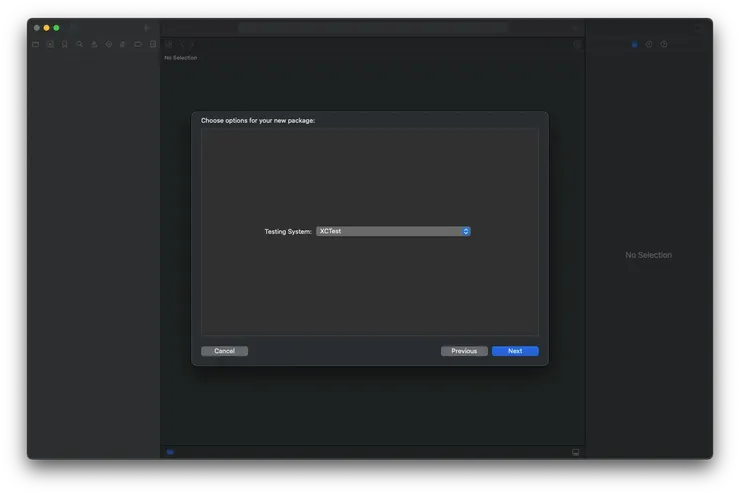Go back with the left chevron
The image size is (740, 495).
pos(182,44)
